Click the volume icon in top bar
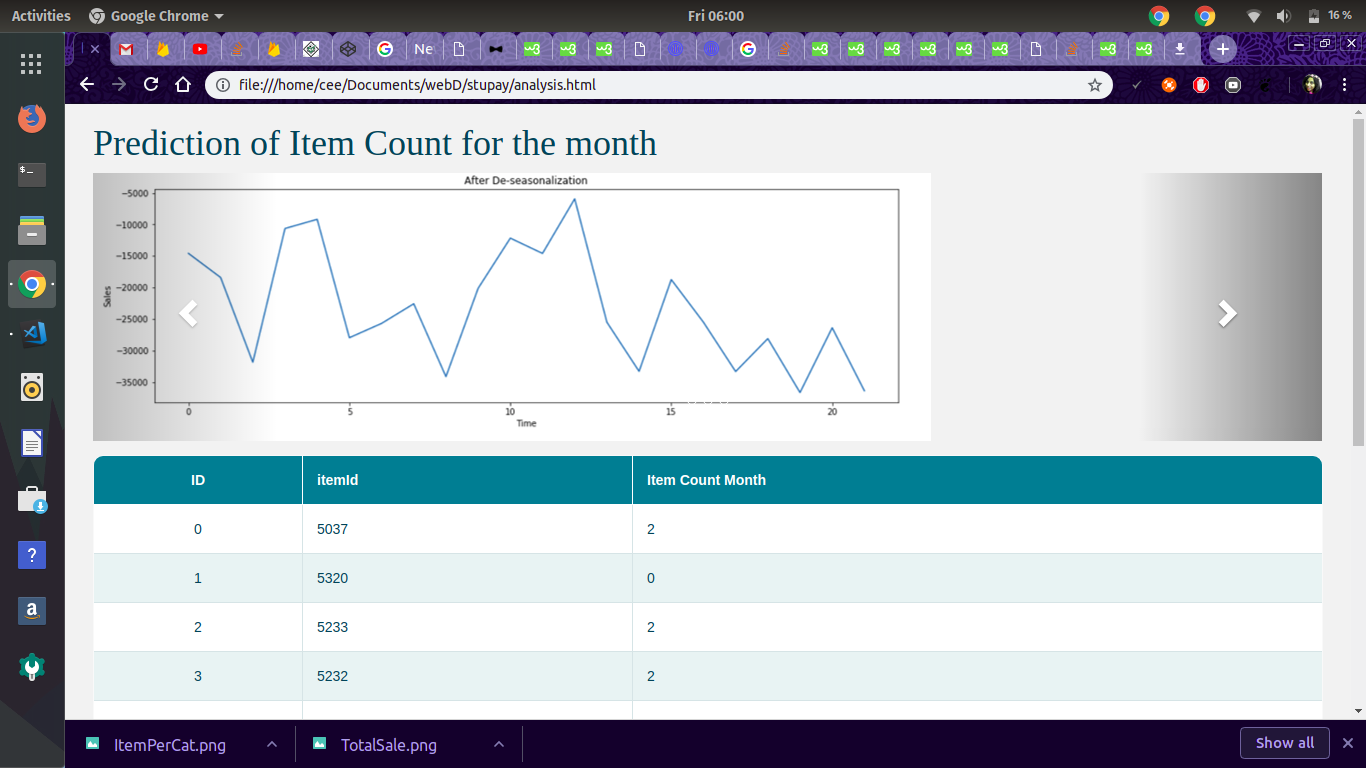 (1284, 16)
